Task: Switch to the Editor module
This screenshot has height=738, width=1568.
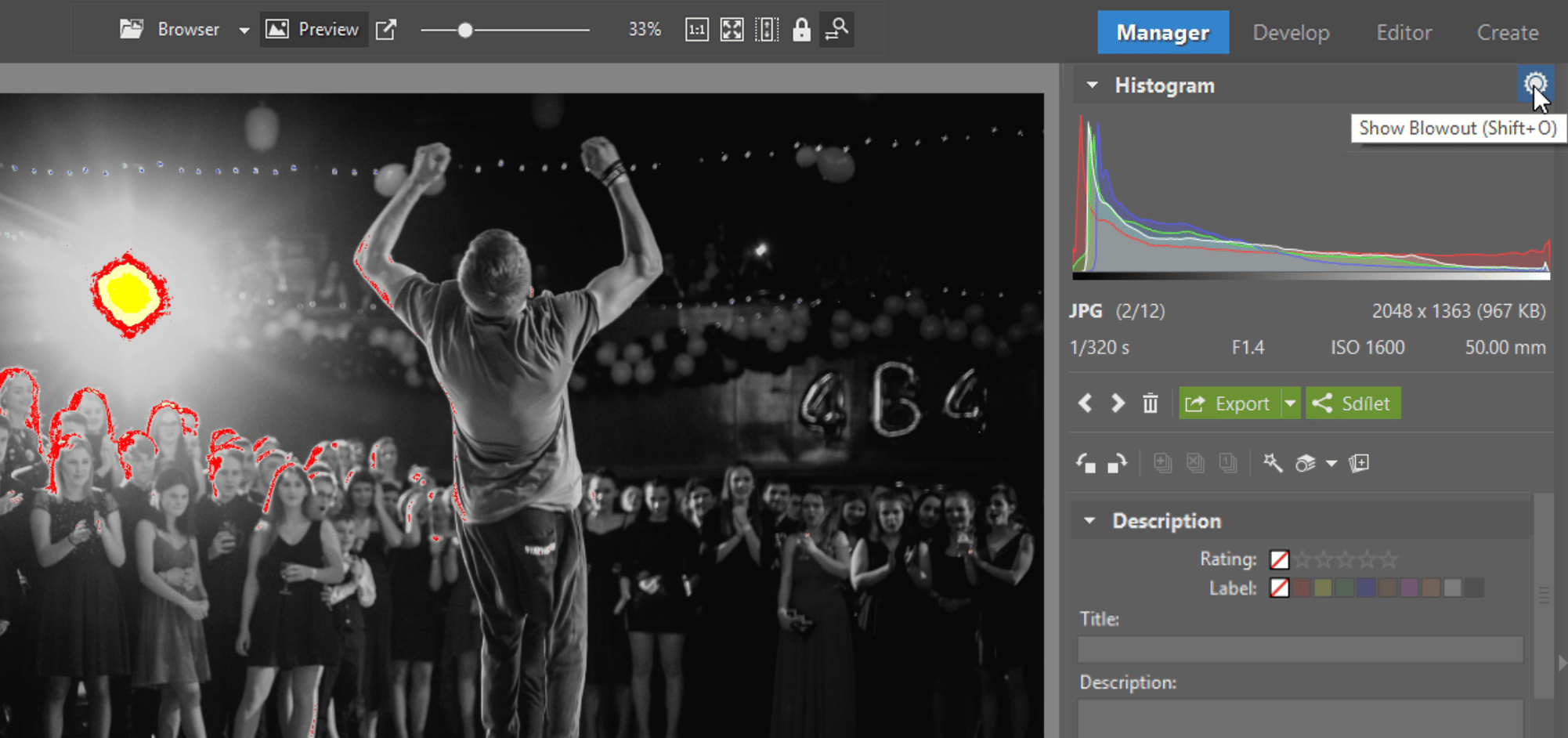Action: point(1404,32)
